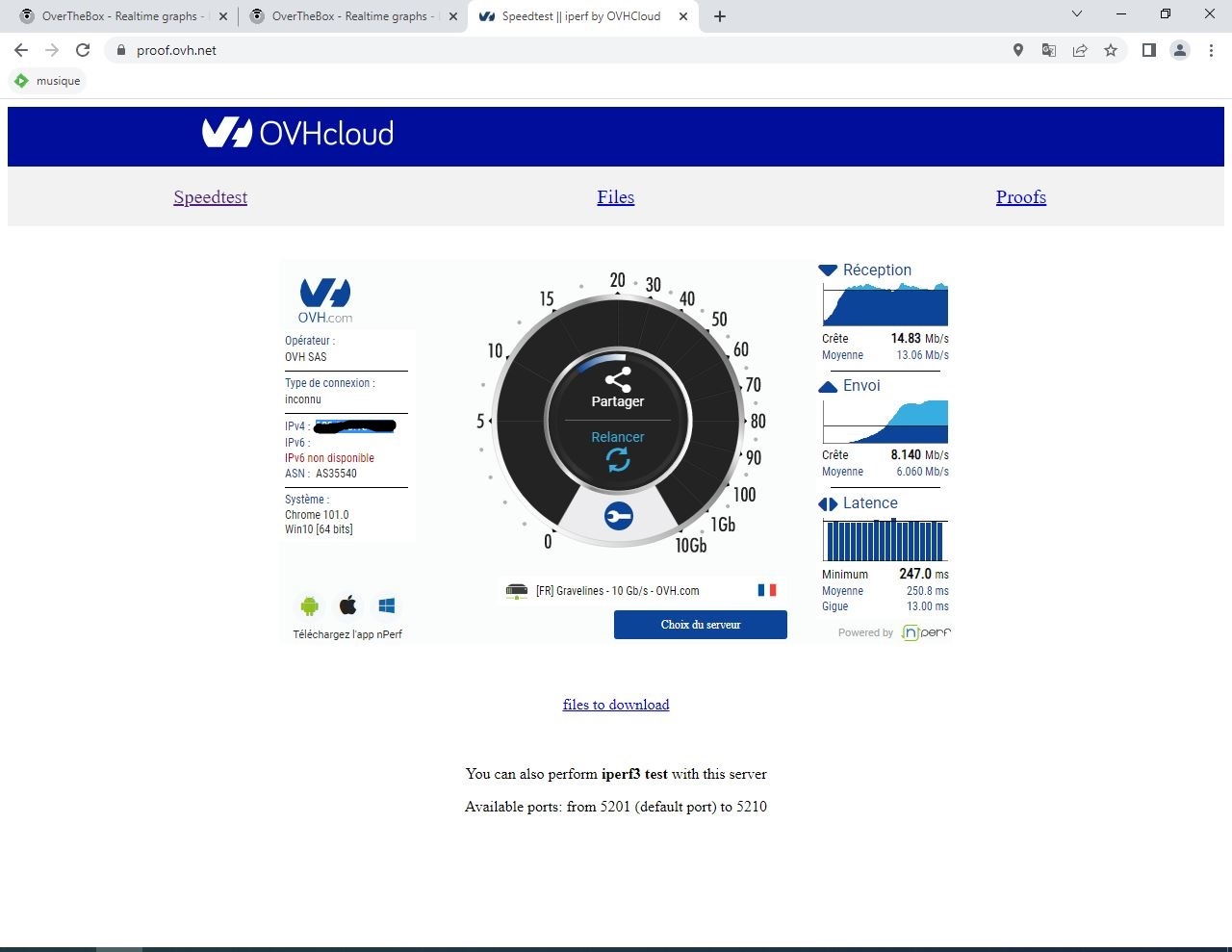Expand the tab search chevron

pos(1077,14)
